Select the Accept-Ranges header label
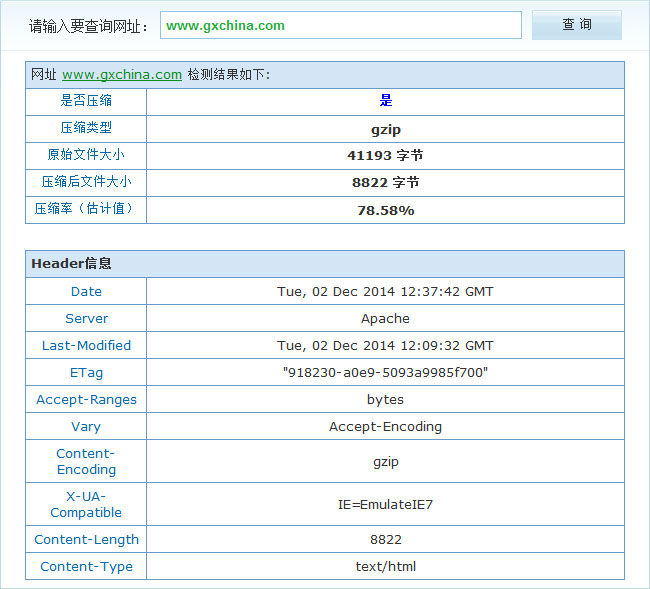This screenshot has height=589, width=650. [x=86, y=400]
